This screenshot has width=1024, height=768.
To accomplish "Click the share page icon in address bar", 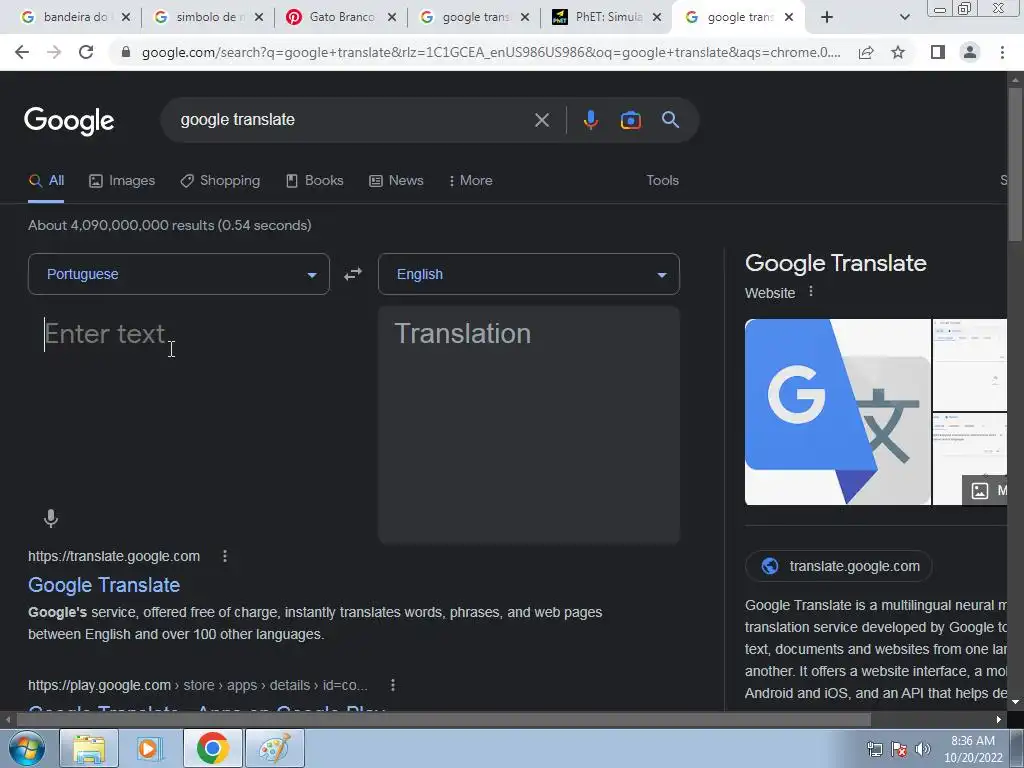I will (x=866, y=52).
